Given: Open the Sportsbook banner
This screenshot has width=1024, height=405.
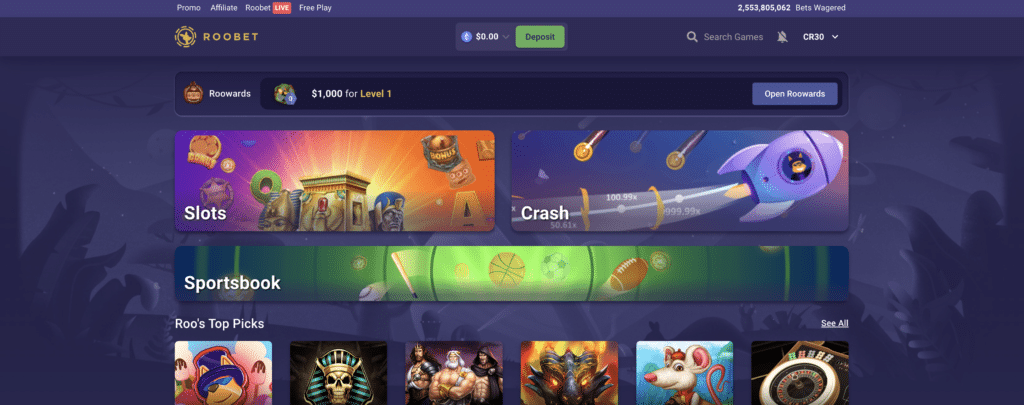Looking at the screenshot, I should [x=511, y=274].
